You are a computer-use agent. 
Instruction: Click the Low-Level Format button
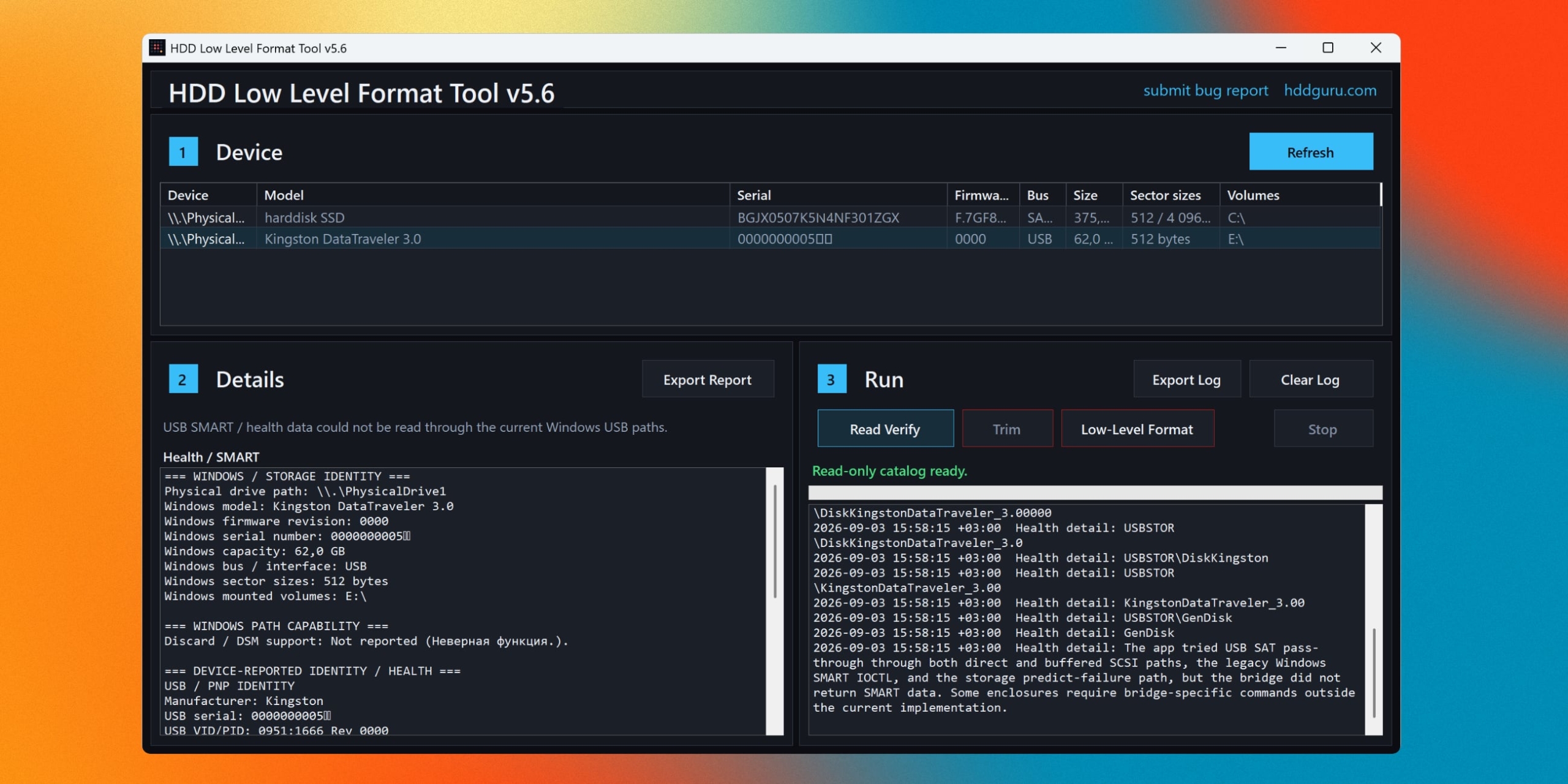[x=1137, y=429]
